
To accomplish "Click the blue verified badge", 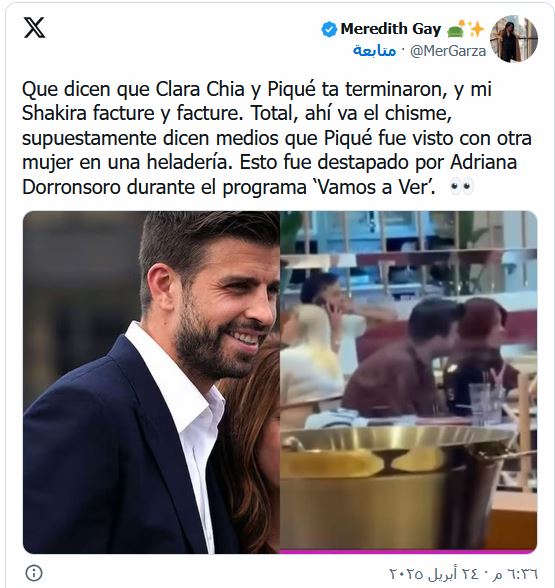I will (329, 30).
